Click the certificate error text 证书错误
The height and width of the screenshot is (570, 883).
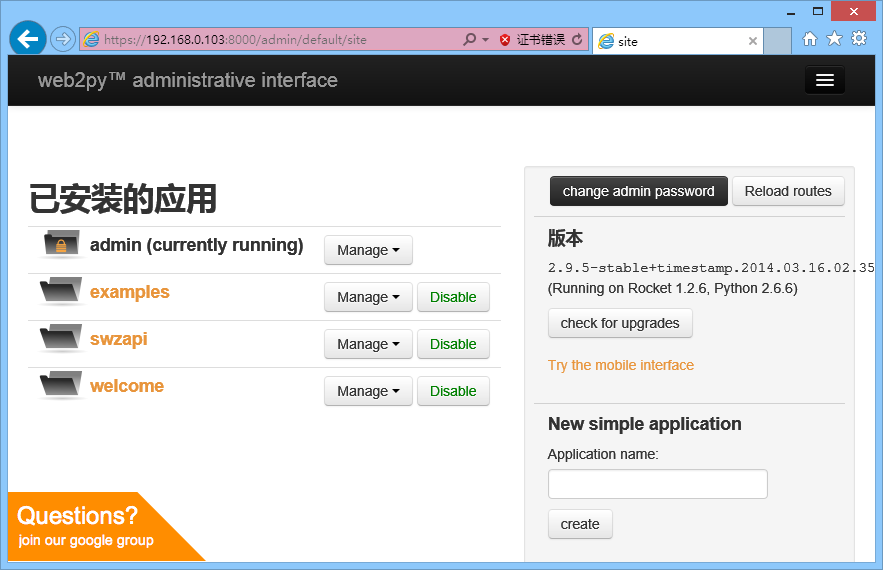541,39
